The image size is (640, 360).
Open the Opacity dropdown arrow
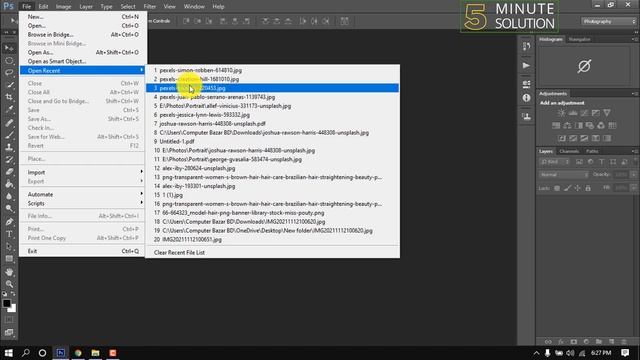(634, 175)
